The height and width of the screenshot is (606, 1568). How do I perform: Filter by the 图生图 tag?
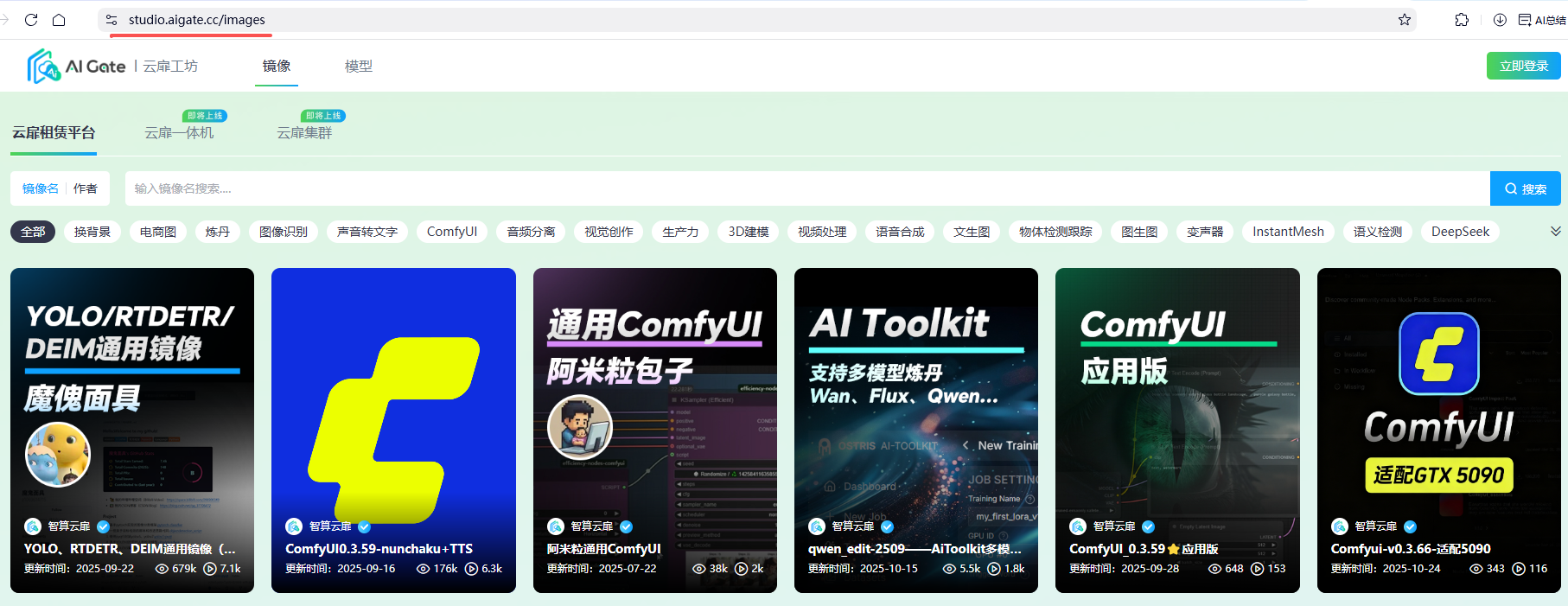point(1139,232)
